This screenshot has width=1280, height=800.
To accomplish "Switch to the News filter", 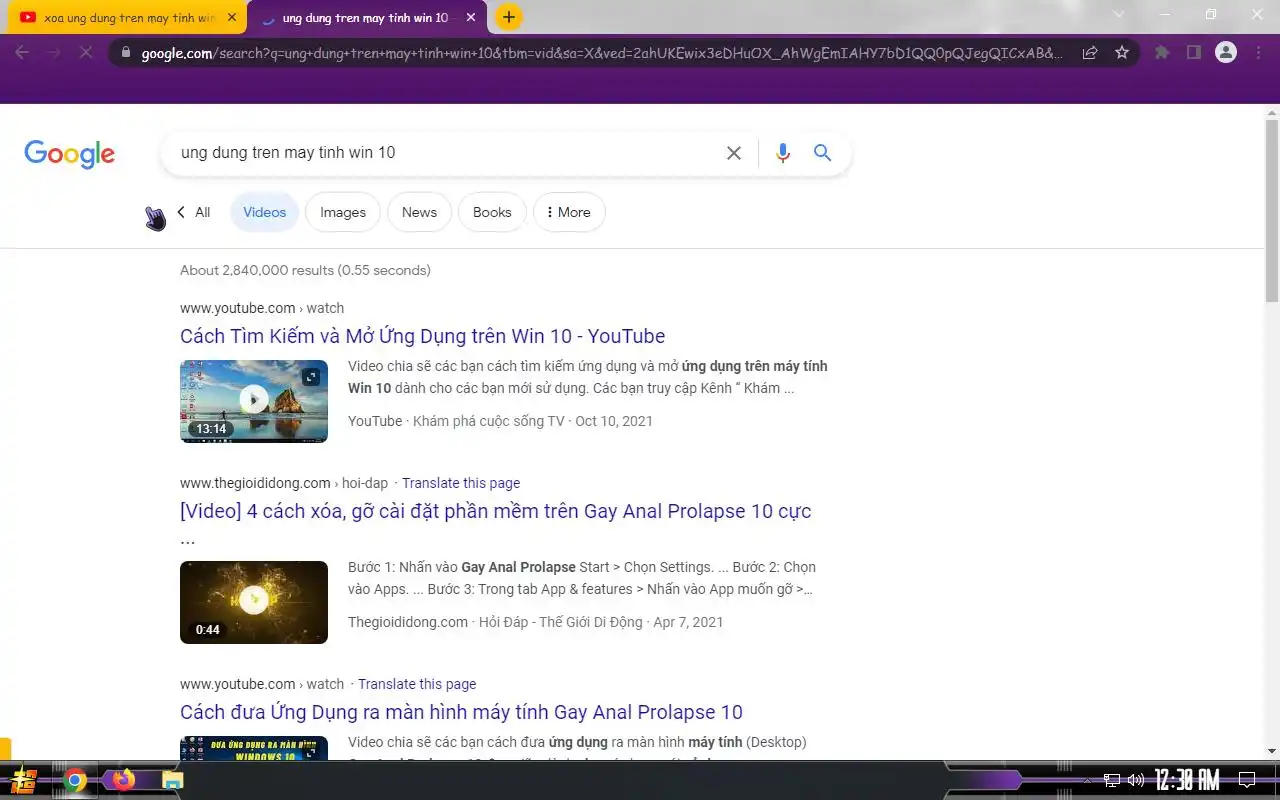I will coord(419,212).
